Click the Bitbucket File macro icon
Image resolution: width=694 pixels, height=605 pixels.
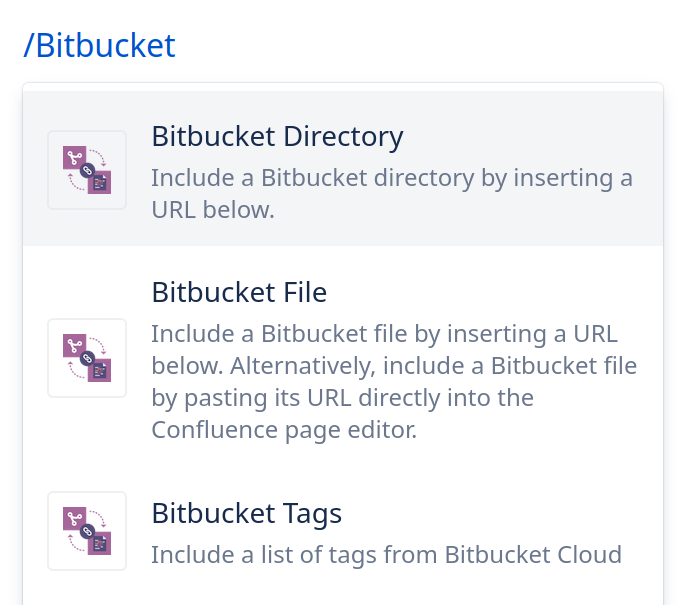87,358
